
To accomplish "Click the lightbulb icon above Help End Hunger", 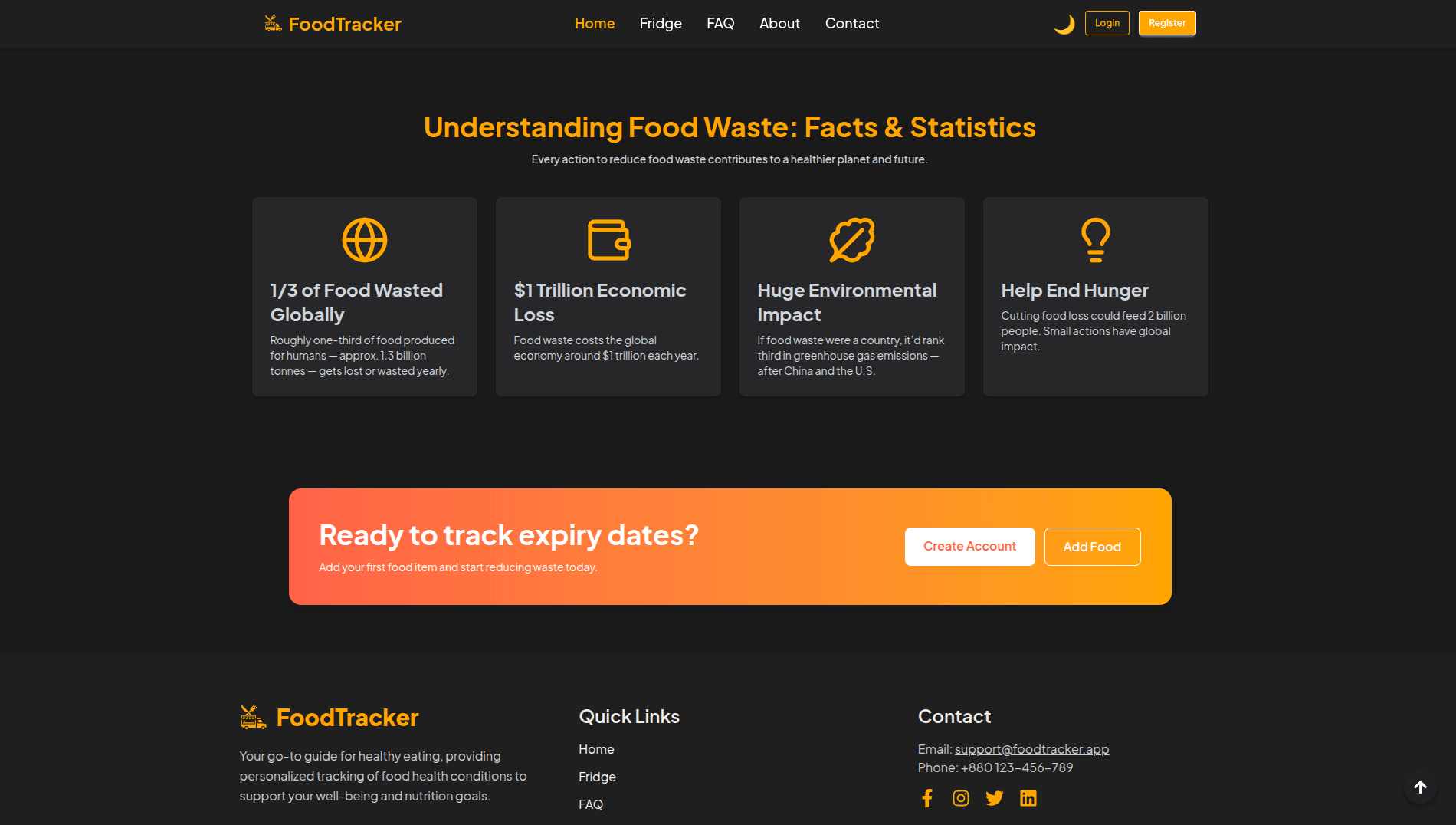I will 1095,238.
